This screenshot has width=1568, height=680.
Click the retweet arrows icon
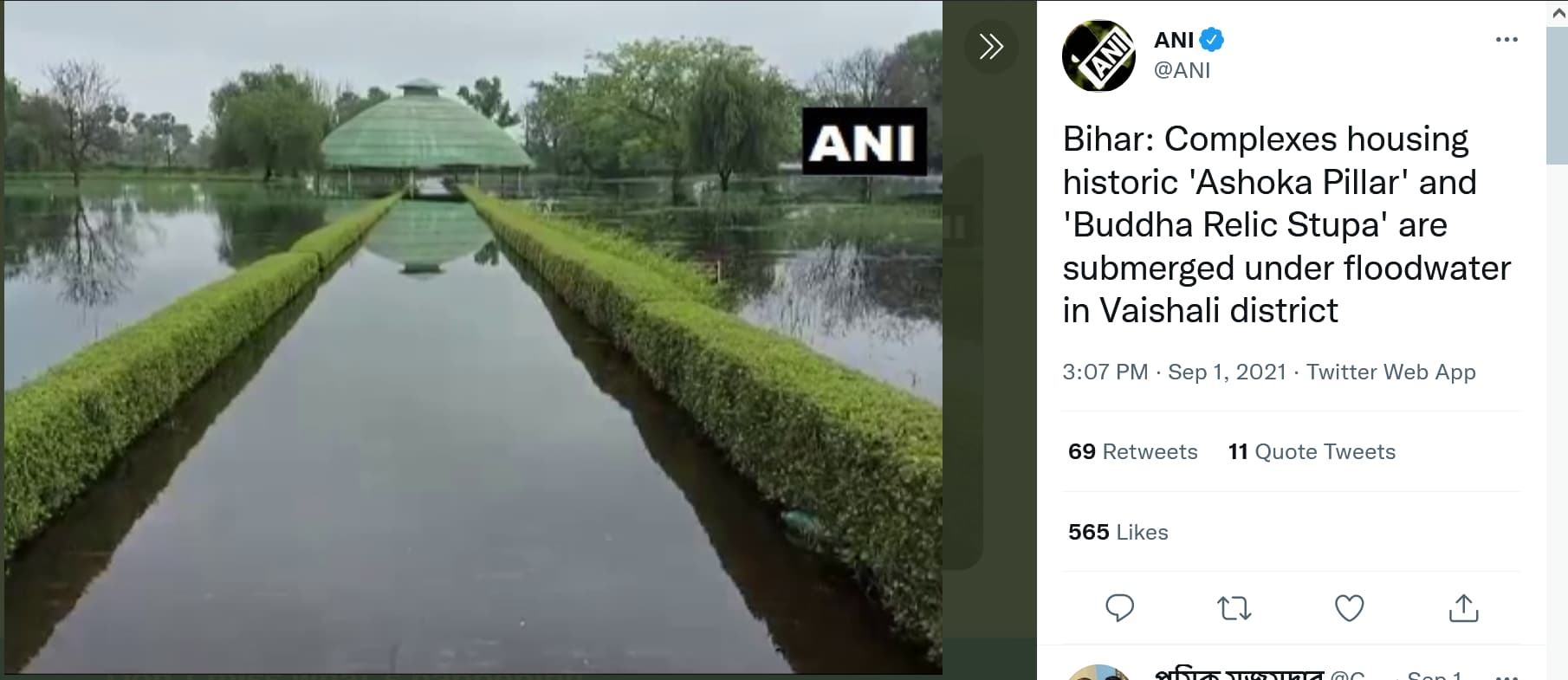(x=1234, y=608)
